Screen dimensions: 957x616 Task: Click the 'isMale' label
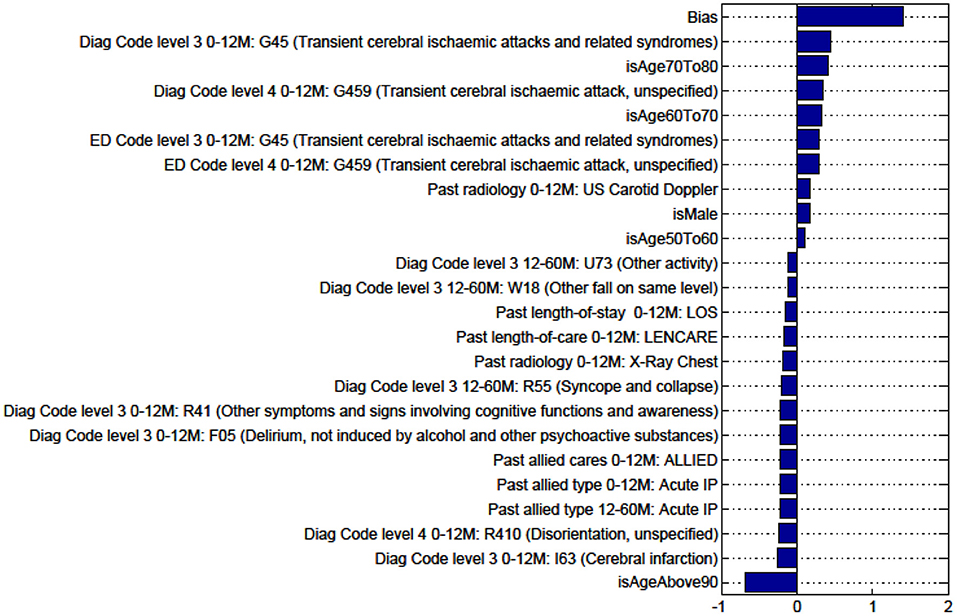pos(695,214)
